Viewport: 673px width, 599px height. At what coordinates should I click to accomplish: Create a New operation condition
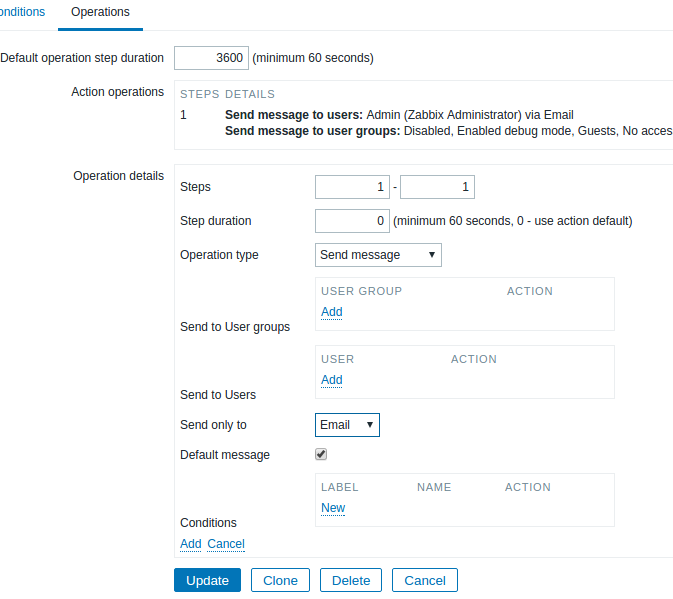click(333, 508)
